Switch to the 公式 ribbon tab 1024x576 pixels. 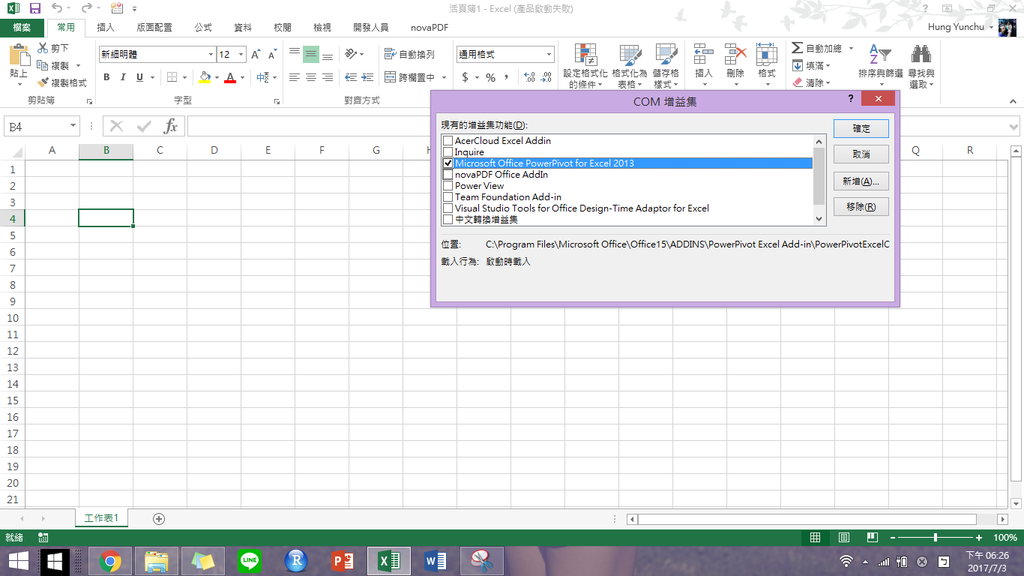202,27
